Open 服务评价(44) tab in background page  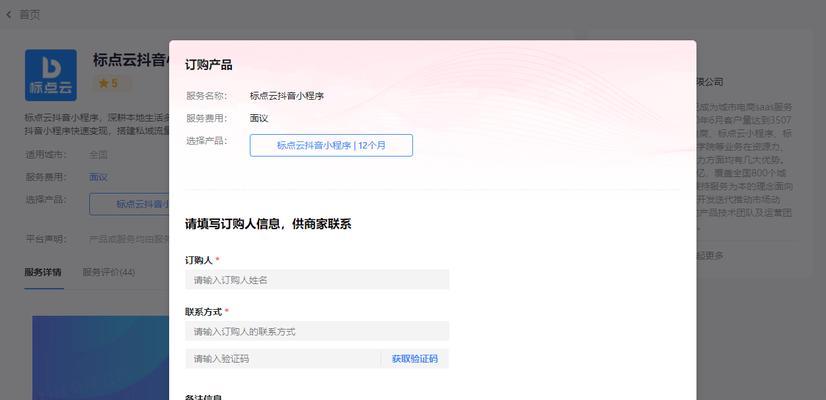pyautogui.click(x=109, y=272)
